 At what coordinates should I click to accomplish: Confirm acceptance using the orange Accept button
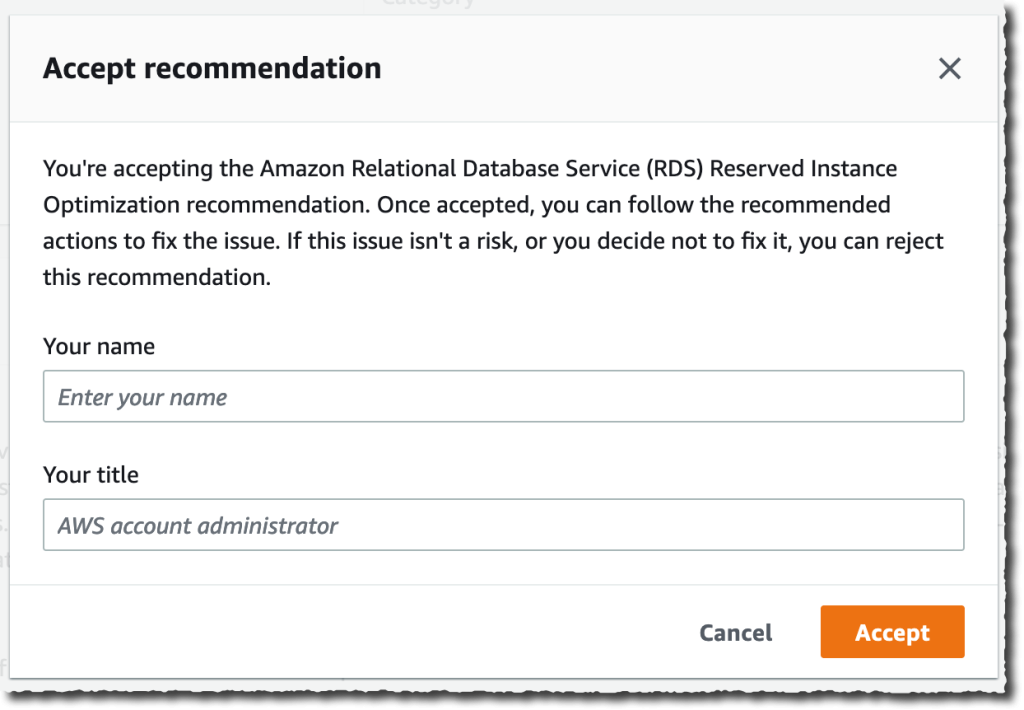tap(891, 632)
